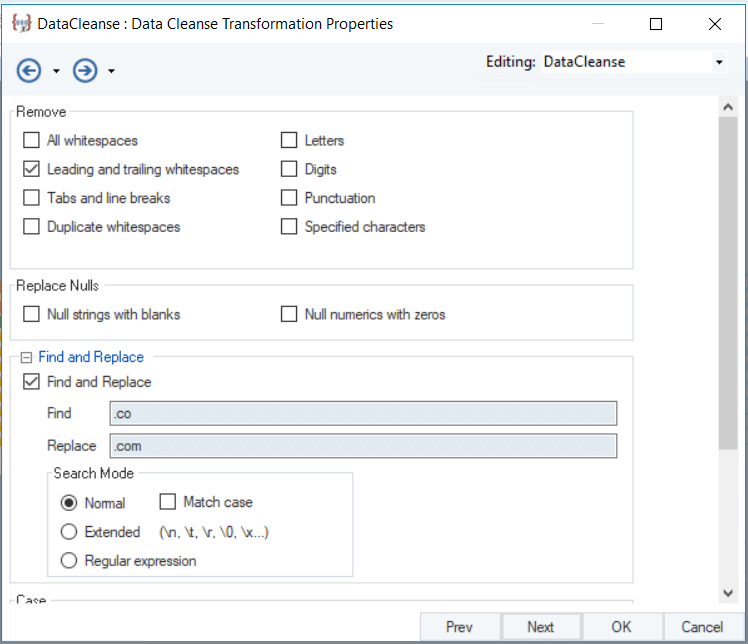Click the back navigation arrow icon
748x644 pixels.
pos(29,71)
